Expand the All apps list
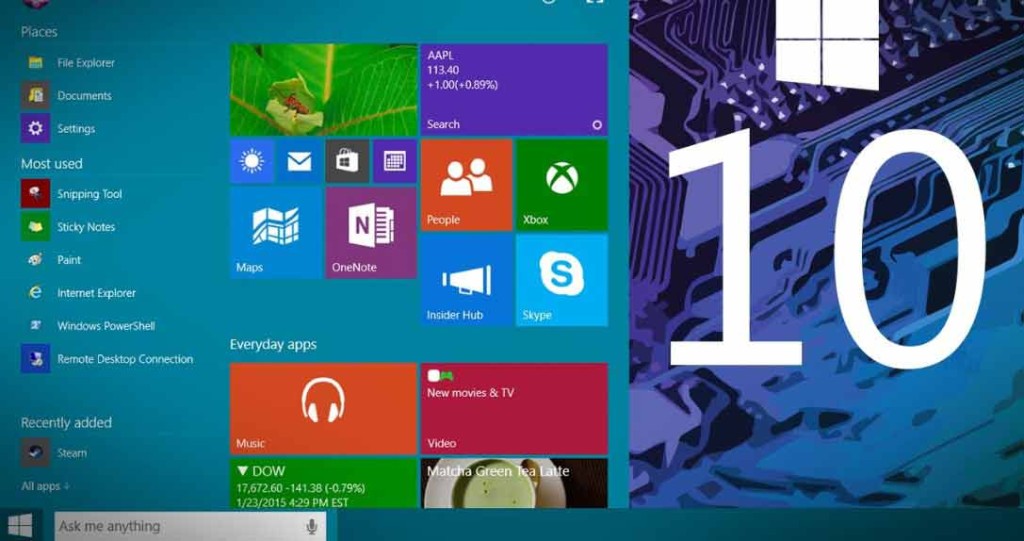Viewport: 1024px width, 541px height. click(x=45, y=486)
